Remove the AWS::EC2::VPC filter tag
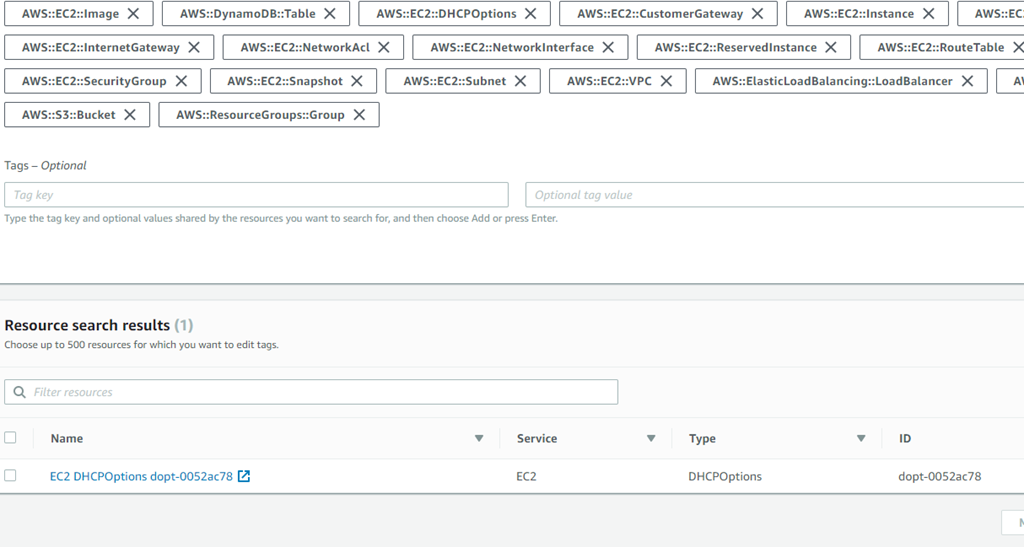This screenshot has height=547, width=1024. pos(666,81)
